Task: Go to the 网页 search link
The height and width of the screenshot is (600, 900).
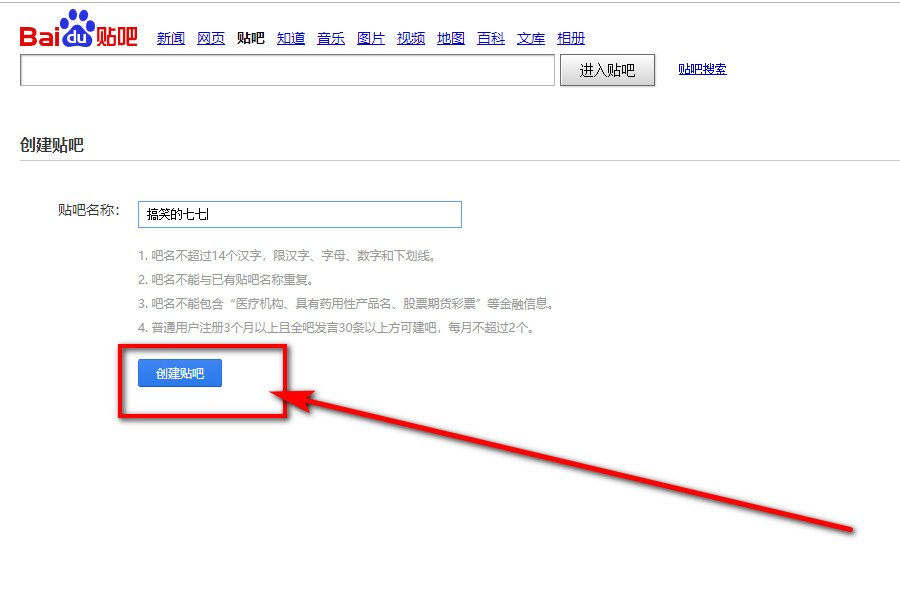Action: pos(210,39)
